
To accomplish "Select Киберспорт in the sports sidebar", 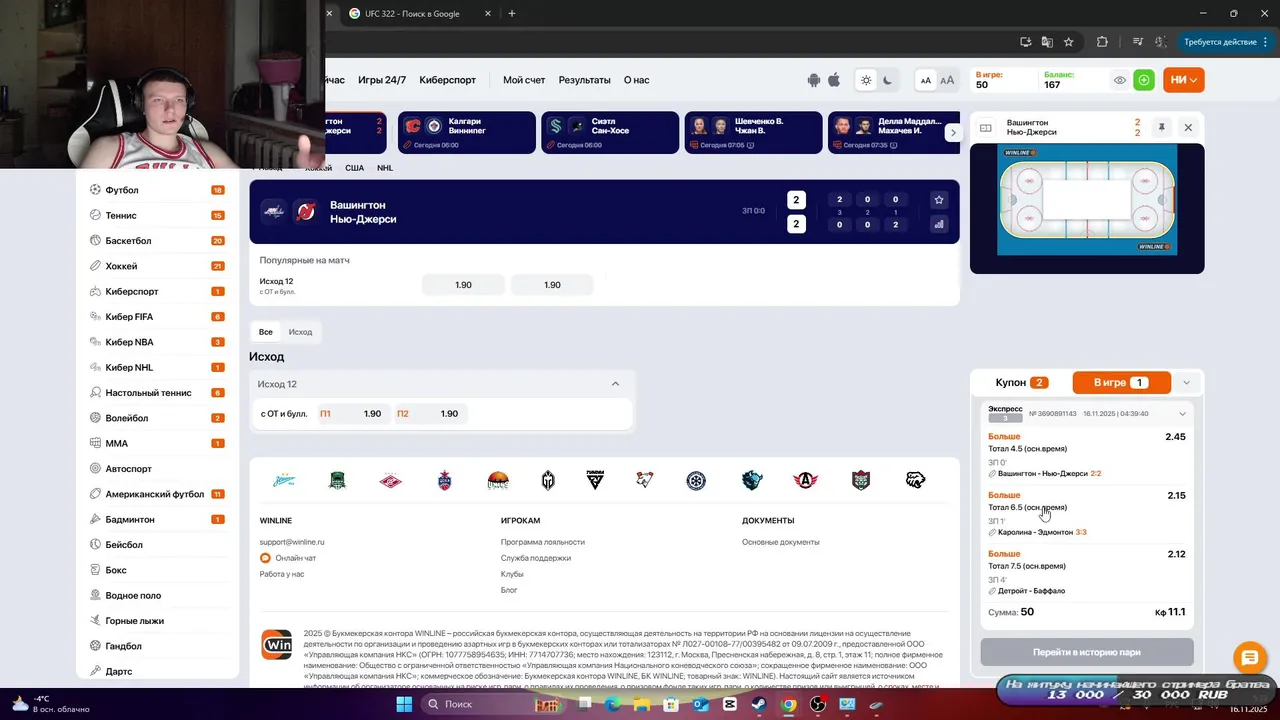I will coord(157,291).
